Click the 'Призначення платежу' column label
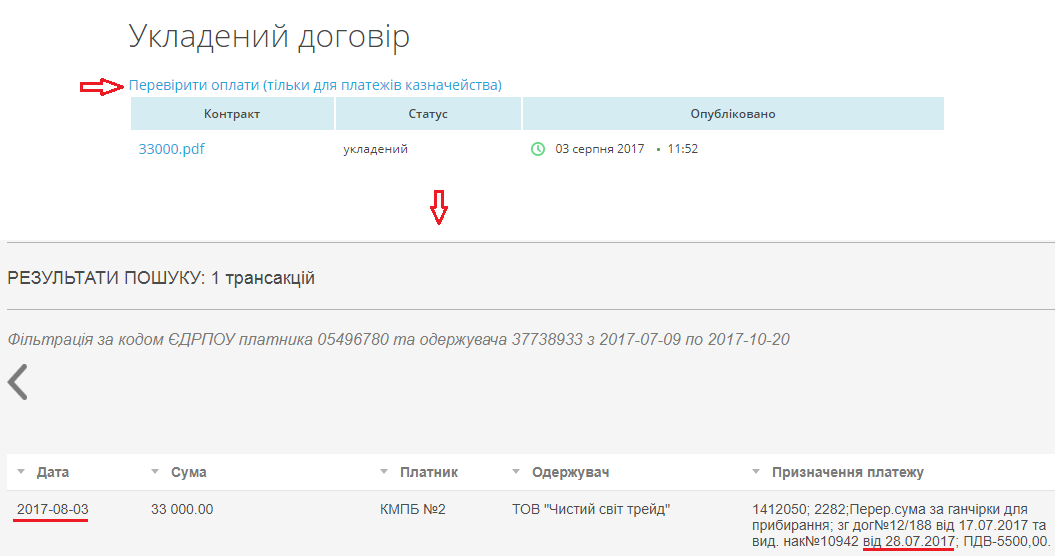This screenshot has width=1057, height=557. (x=848, y=472)
